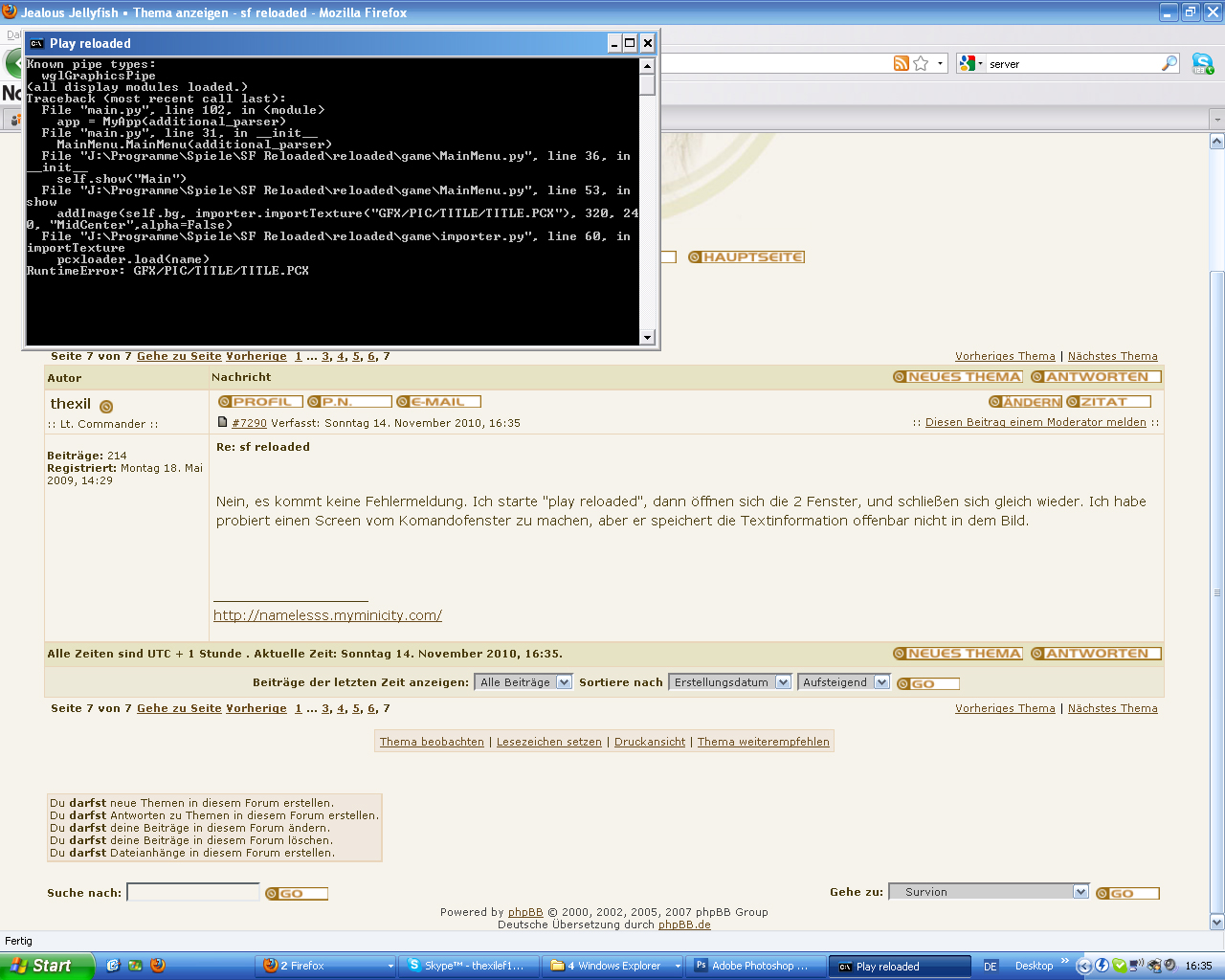Launch Firefox from the quick launch bar
1225x980 pixels.
158,966
